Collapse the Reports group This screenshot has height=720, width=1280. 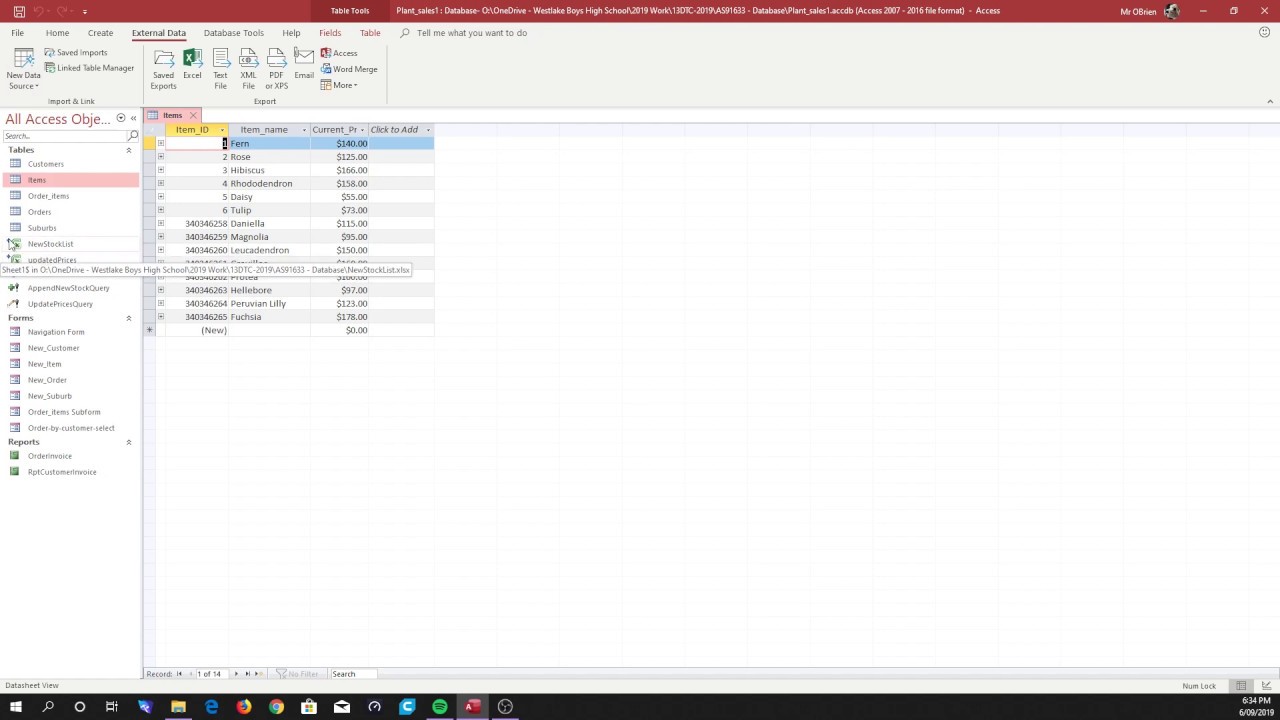(x=128, y=442)
